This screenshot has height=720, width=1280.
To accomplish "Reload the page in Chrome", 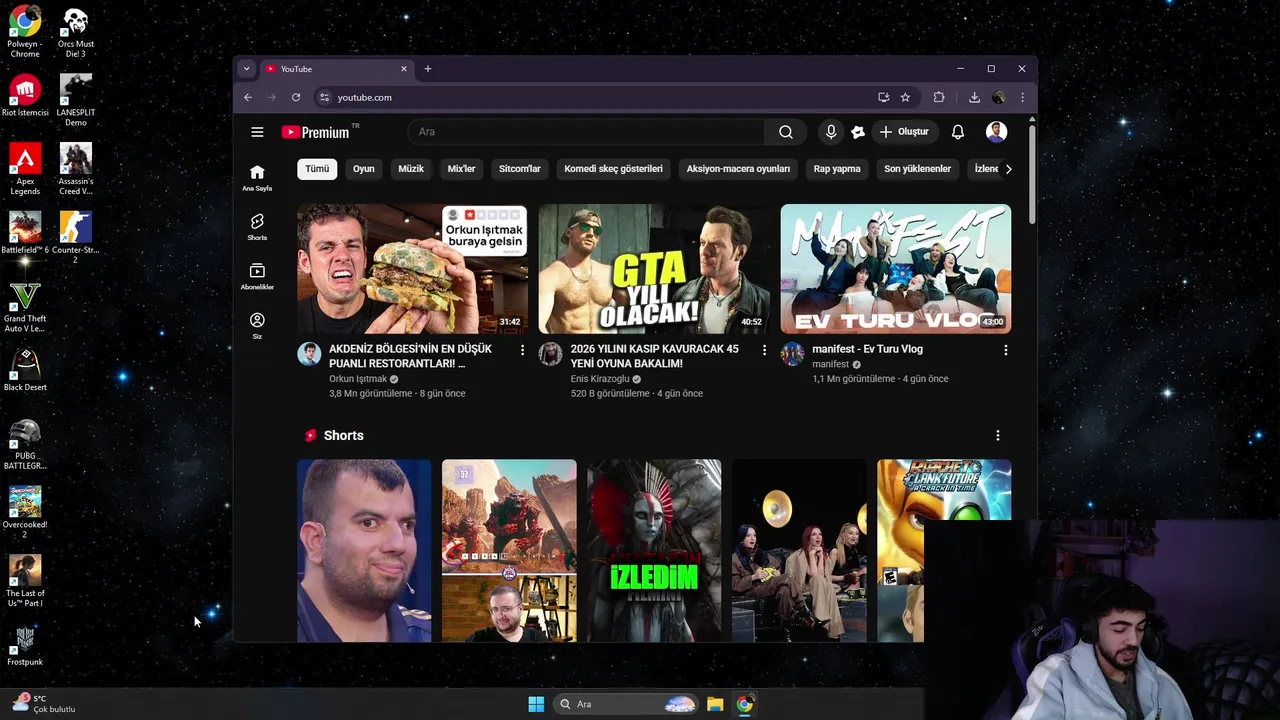I will pos(296,97).
